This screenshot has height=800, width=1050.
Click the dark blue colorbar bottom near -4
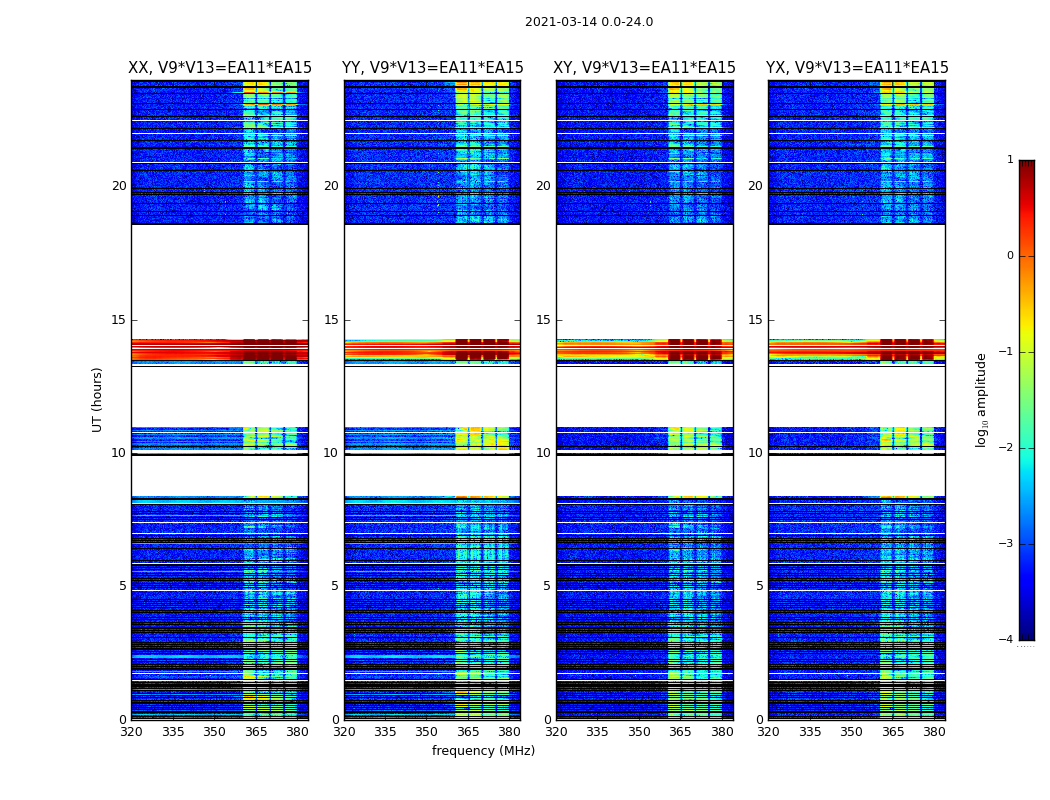(1027, 633)
